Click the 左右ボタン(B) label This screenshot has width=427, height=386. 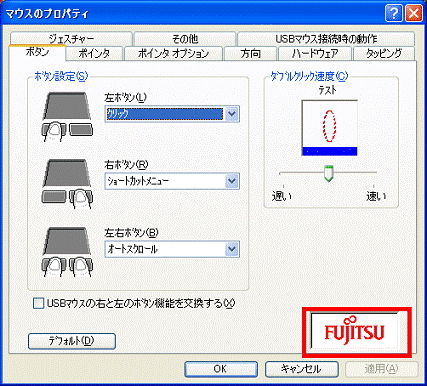point(131,233)
